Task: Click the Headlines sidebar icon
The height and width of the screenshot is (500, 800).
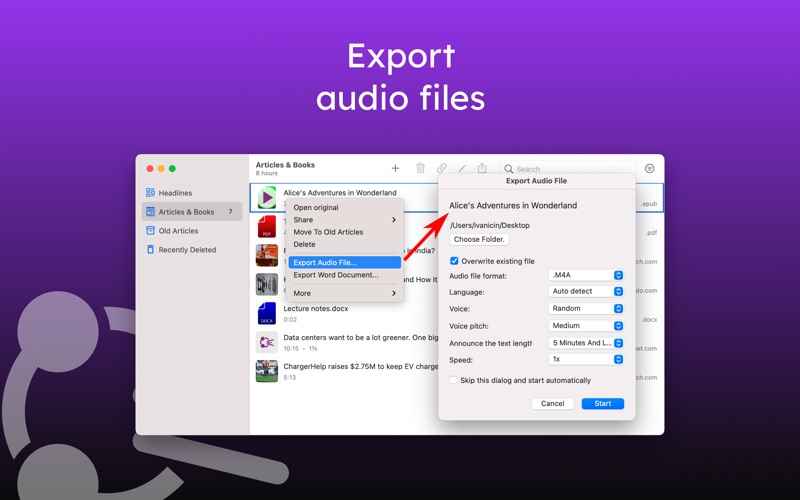Action: tap(150, 192)
